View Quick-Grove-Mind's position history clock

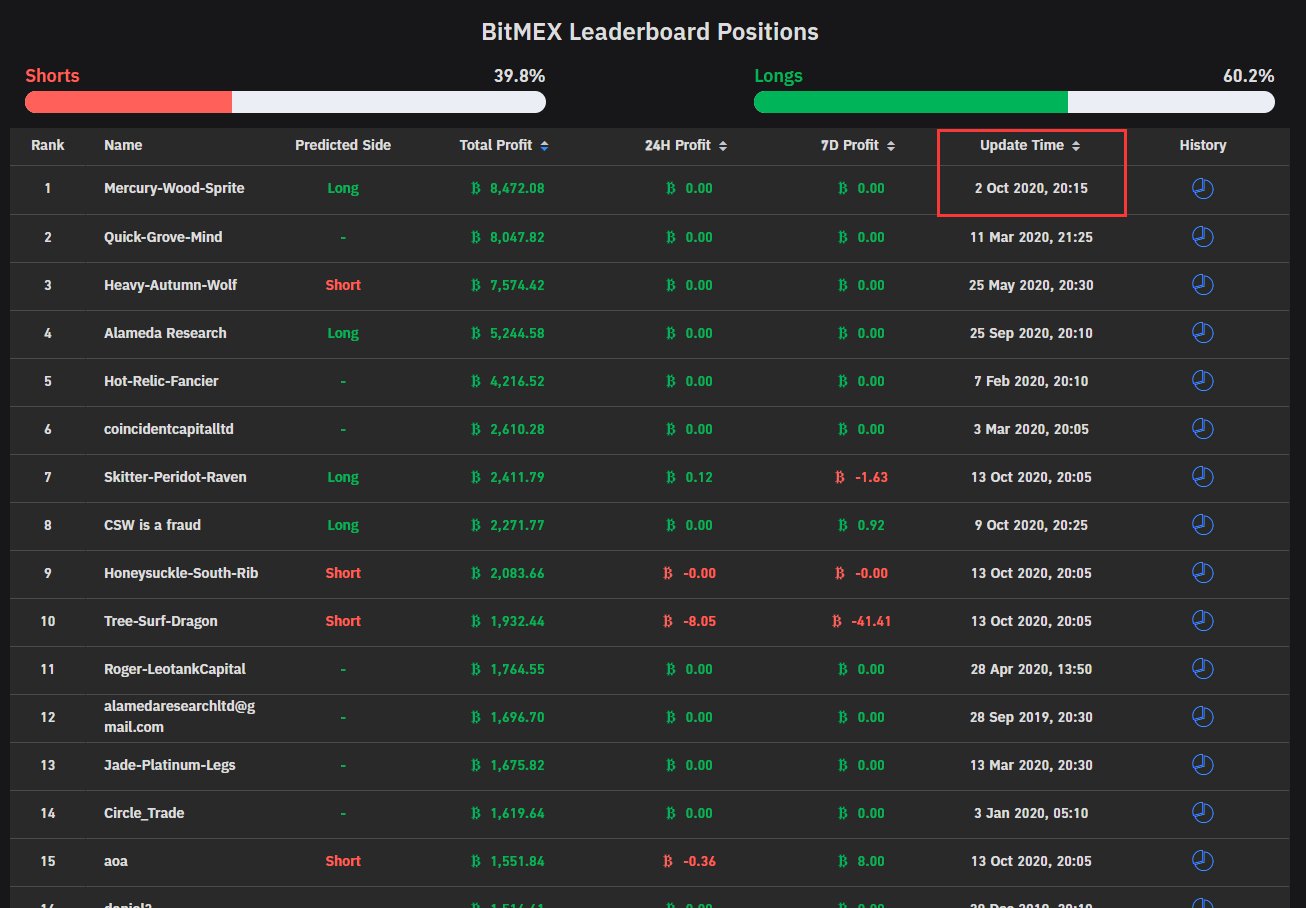[x=1202, y=237]
